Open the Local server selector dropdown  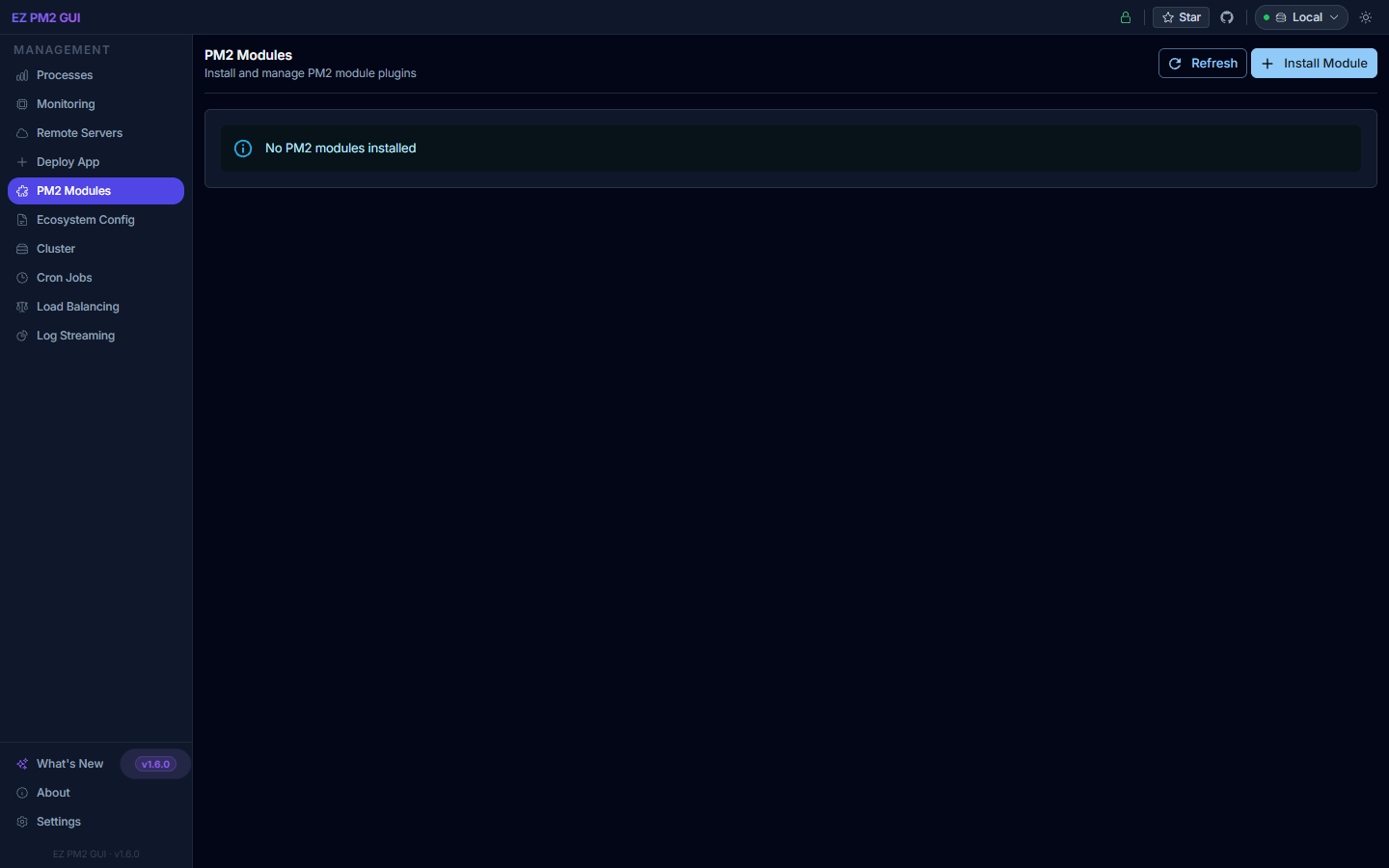[x=1300, y=16]
